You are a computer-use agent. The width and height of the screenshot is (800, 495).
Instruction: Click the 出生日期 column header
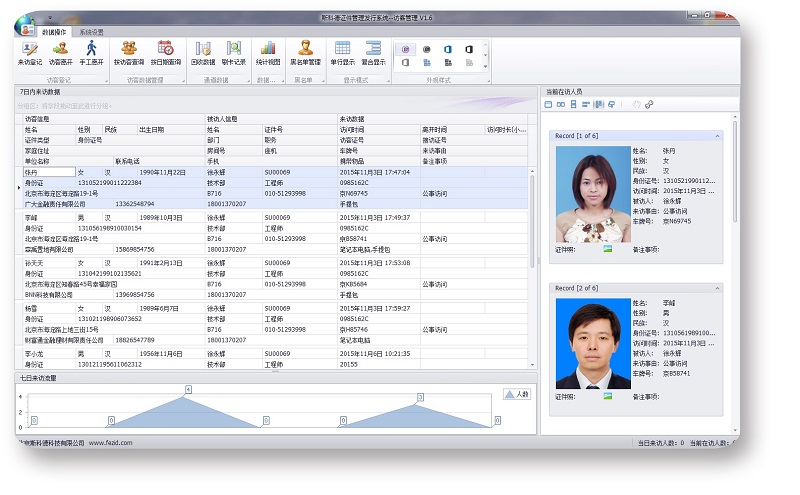[x=170, y=130]
